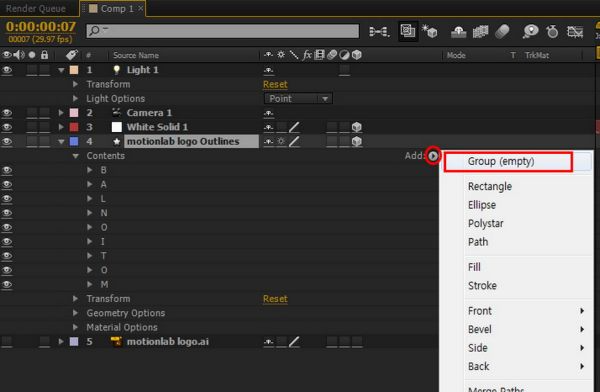The height and width of the screenshot is (392, 600).
Task: Expand Light 1 Transform properties
Action: (75, 84)
